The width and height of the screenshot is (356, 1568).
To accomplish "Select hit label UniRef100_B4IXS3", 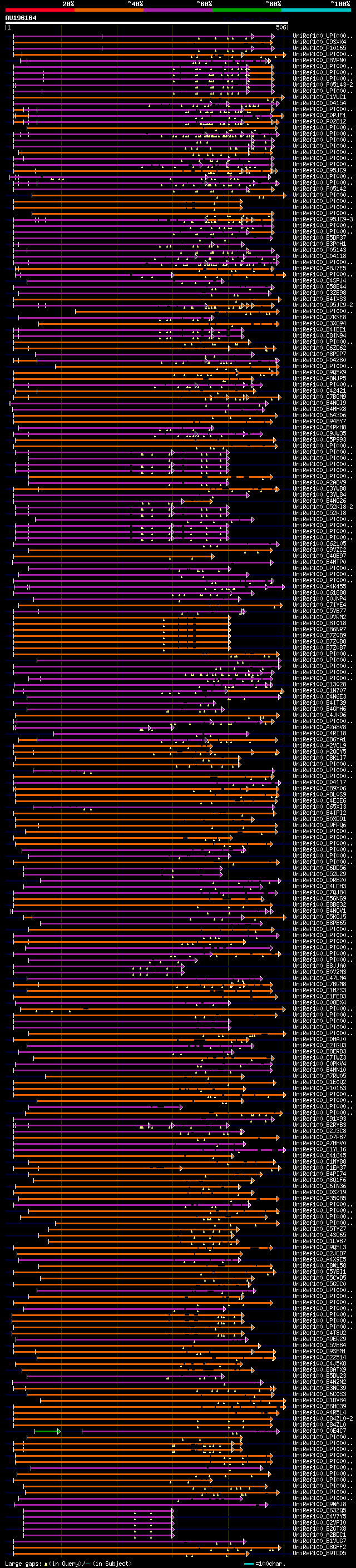I will pyautogui.click(x=319, y=299).
